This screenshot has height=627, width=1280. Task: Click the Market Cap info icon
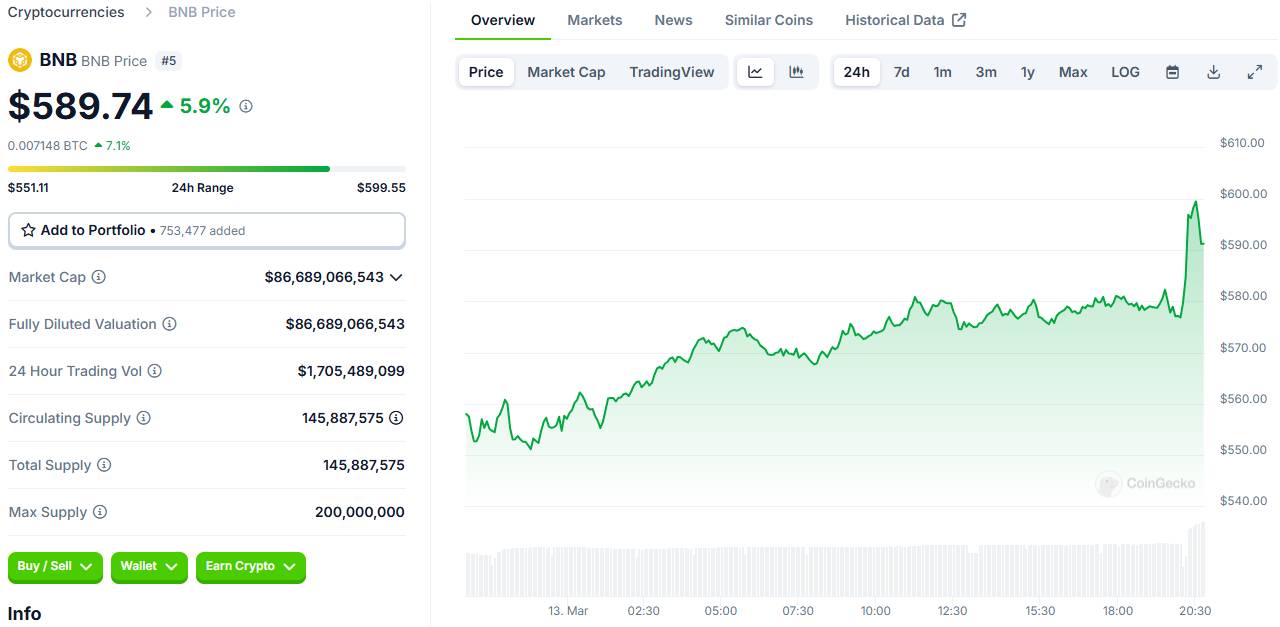click(x=99, y=277)
